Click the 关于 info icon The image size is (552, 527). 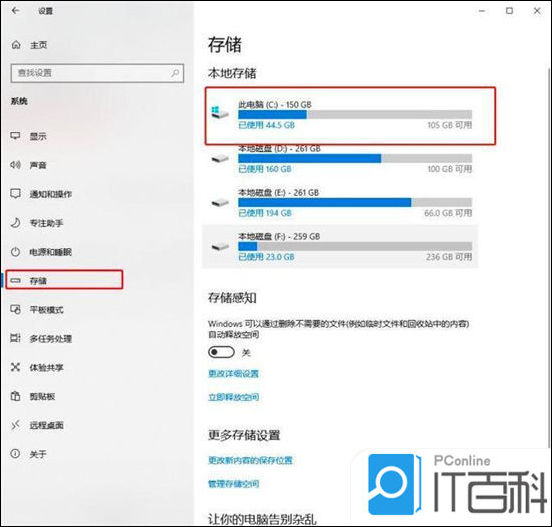15,453
